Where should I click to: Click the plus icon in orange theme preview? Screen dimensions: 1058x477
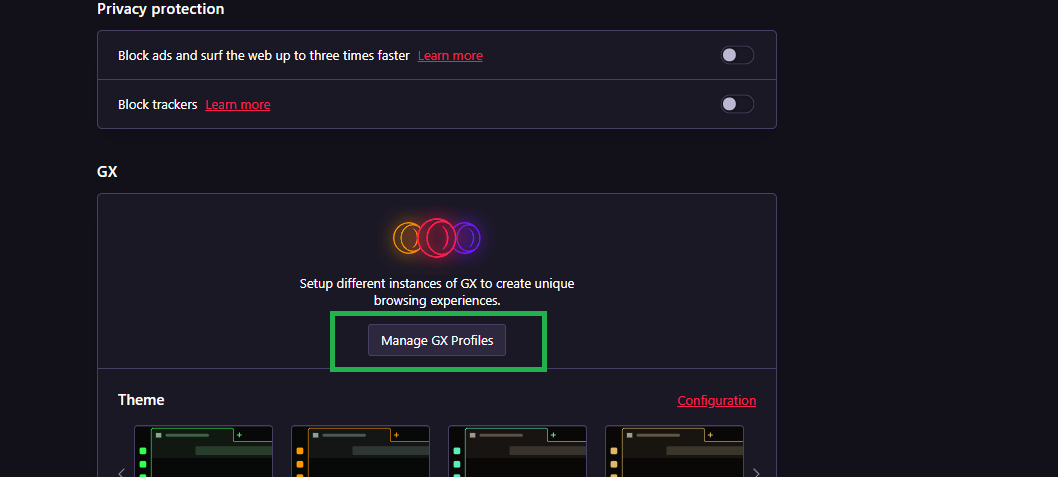click(x=396, y=435)
